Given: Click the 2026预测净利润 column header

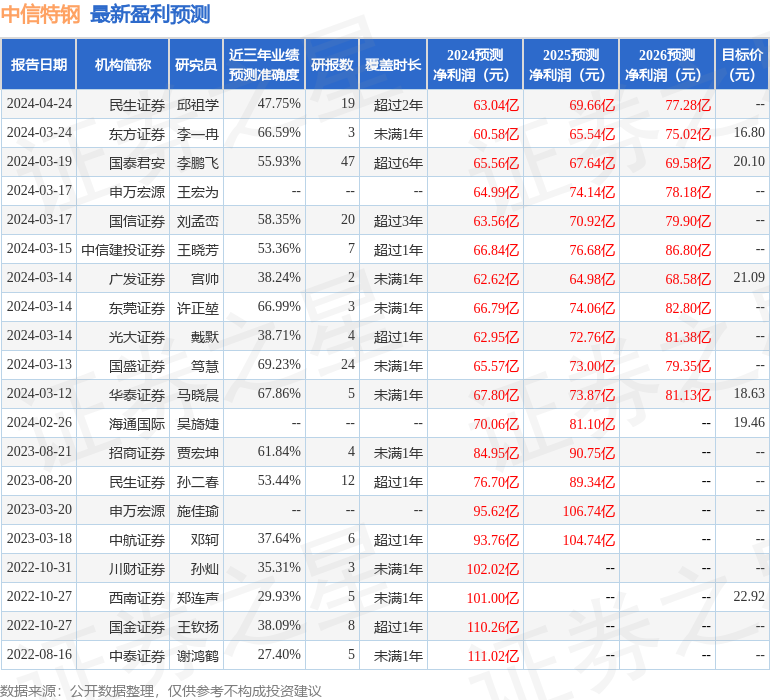Looking at the screenshot, I should 667,64.
